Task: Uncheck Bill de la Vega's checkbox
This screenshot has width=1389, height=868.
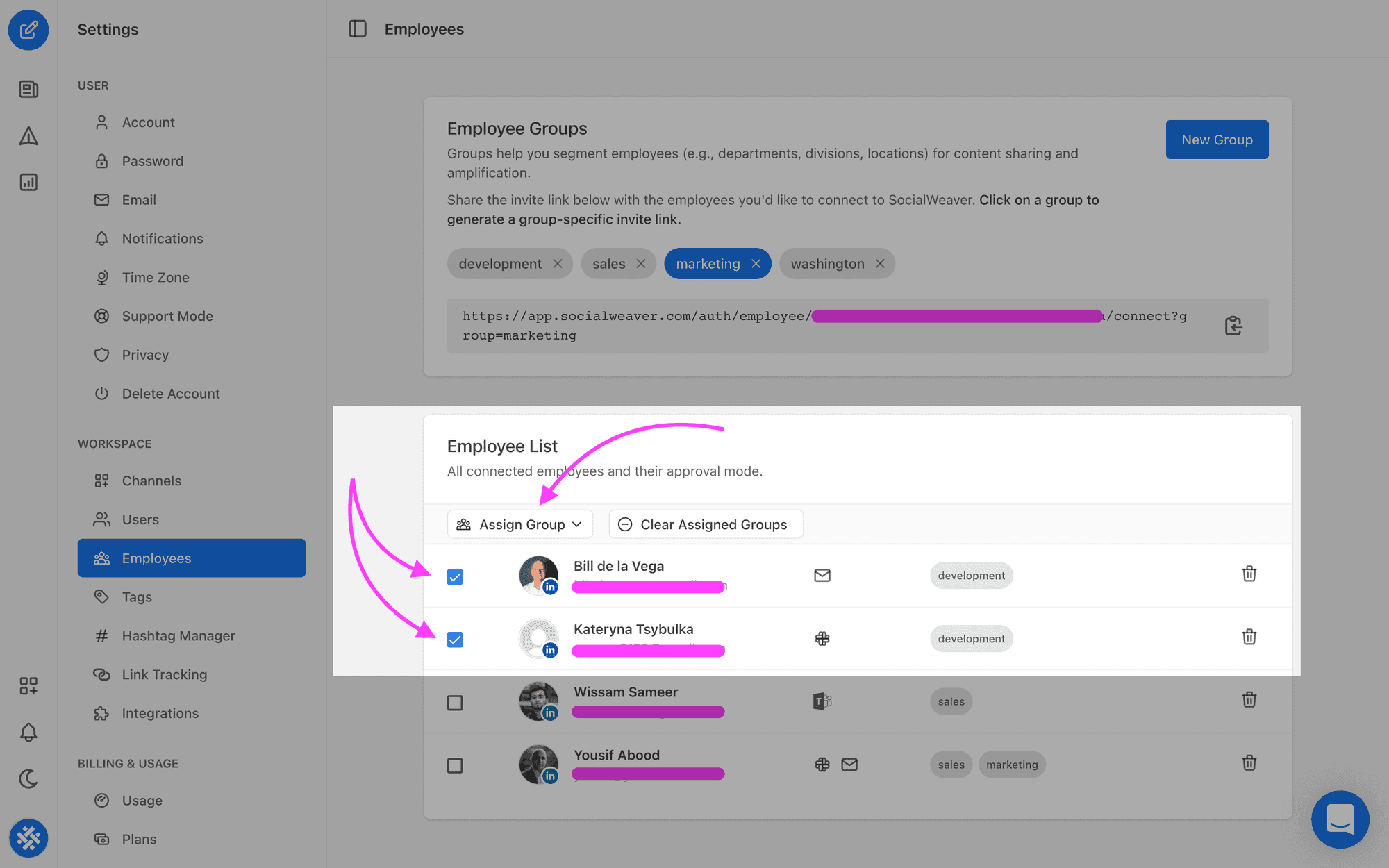Action: pyautogui.click(x=455, y=577)
